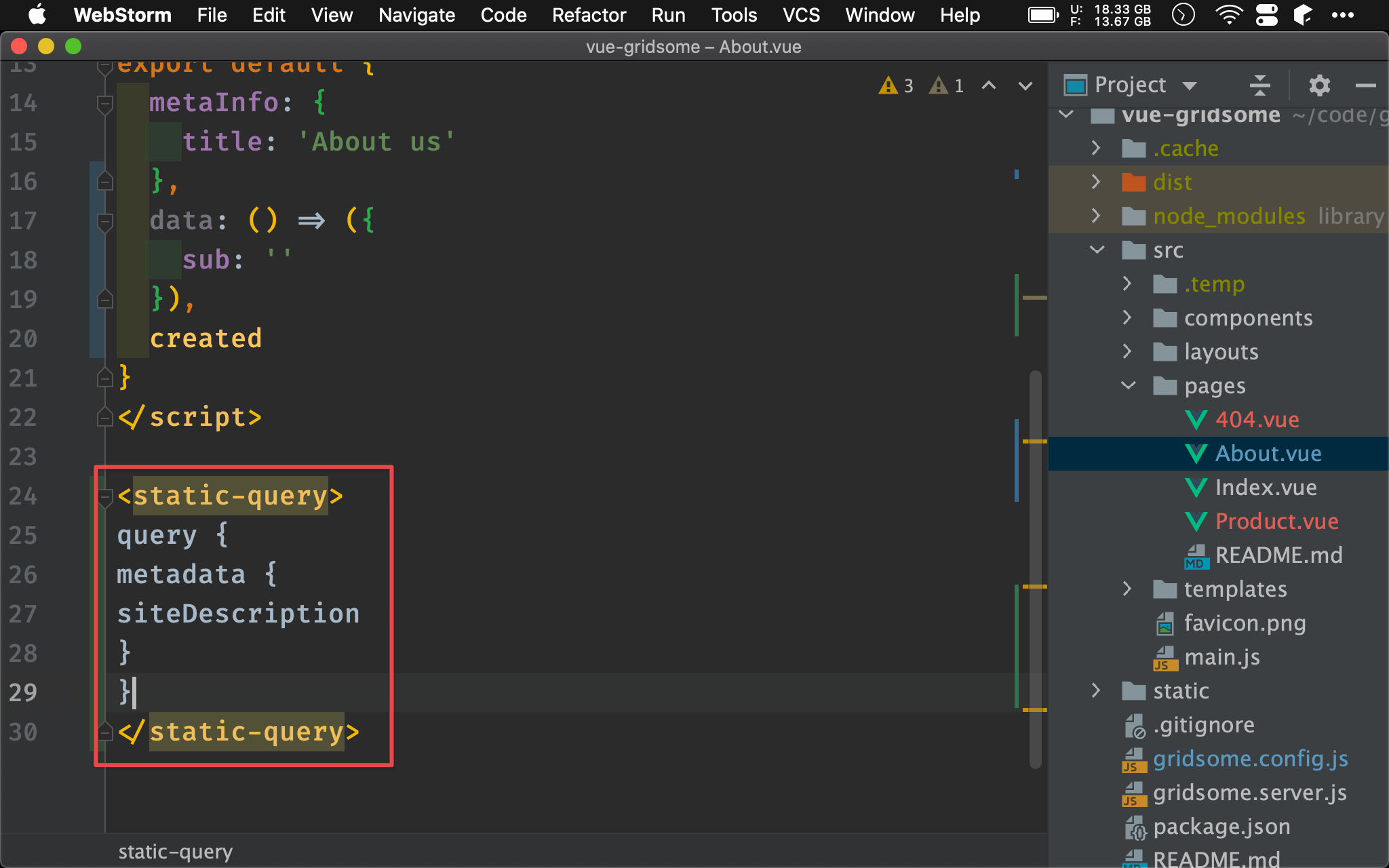The height and width of the screenshot is (868, 1389).
Task: Collapse the pages folder
Action: coord(1128,385)
